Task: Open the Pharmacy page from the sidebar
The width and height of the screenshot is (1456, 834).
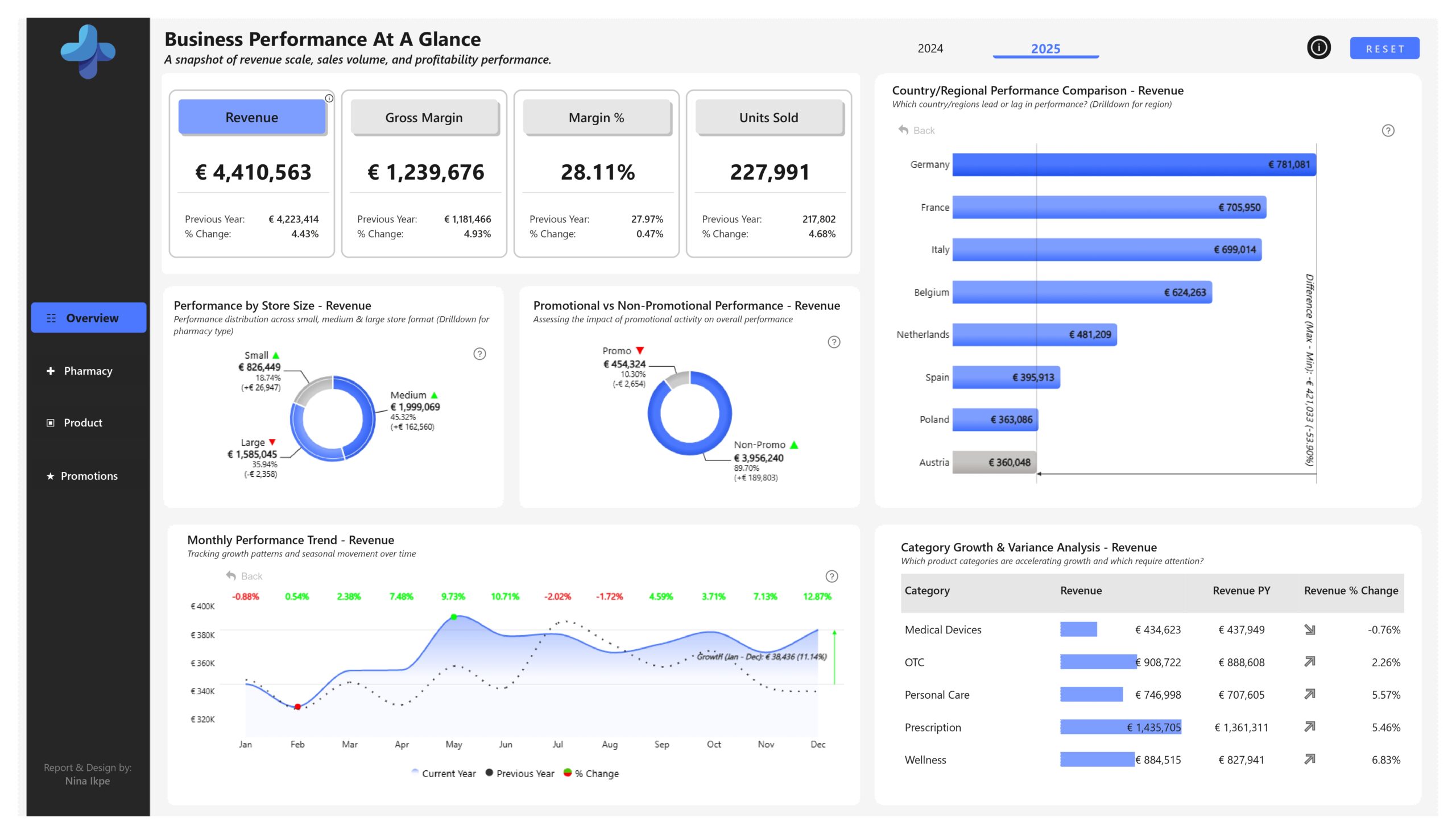Action: point(88,371)
